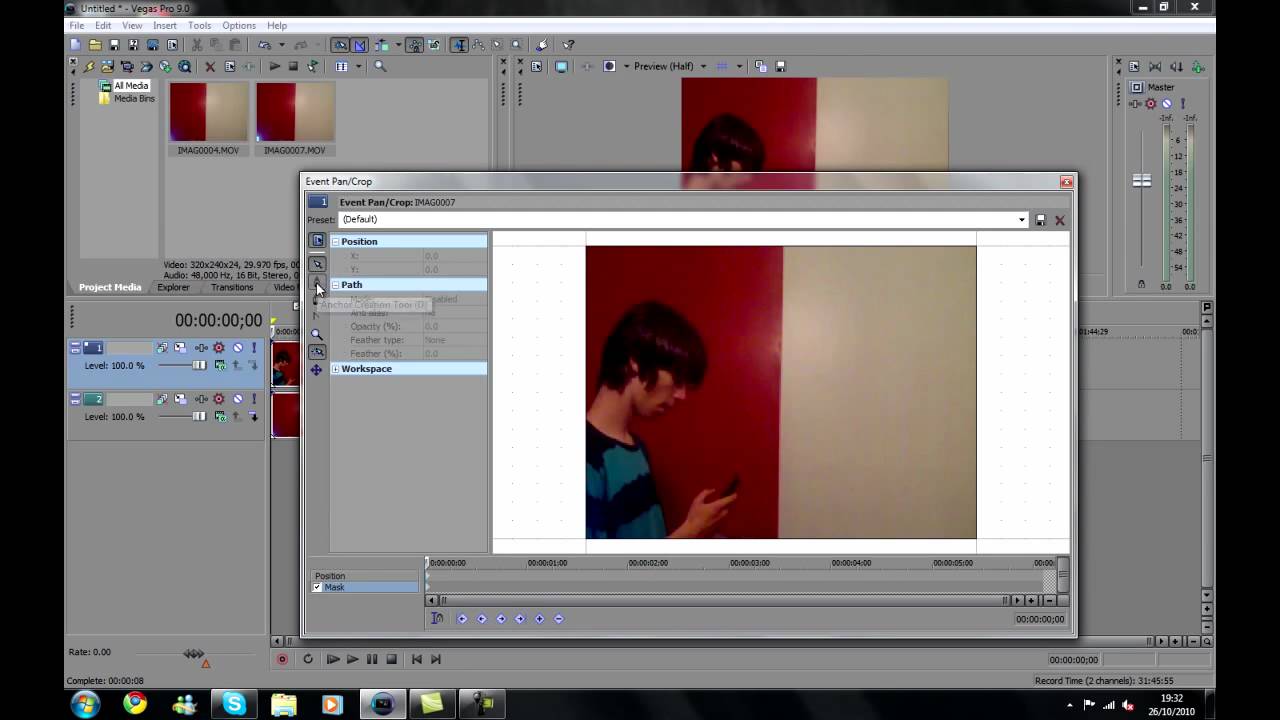Image resolution: width=1280 pixels, height=720 pixels.
Task: Adjust the track 1 Level slider
Action: tap(199, 365)
